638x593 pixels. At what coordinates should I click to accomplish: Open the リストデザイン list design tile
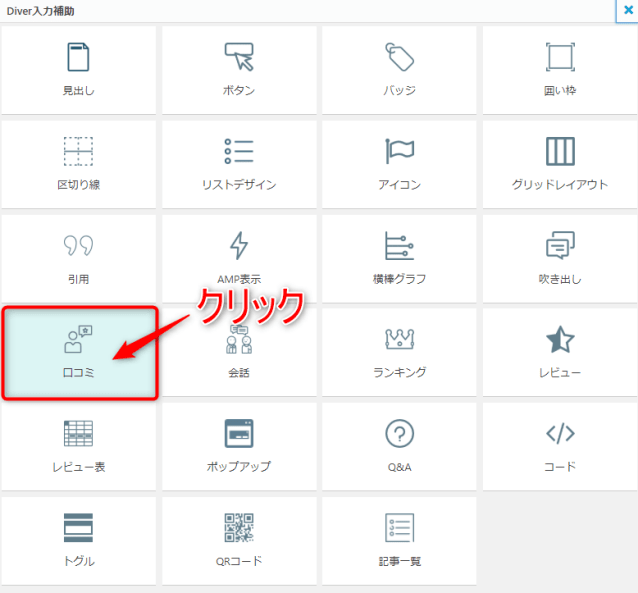pos(239,164)
